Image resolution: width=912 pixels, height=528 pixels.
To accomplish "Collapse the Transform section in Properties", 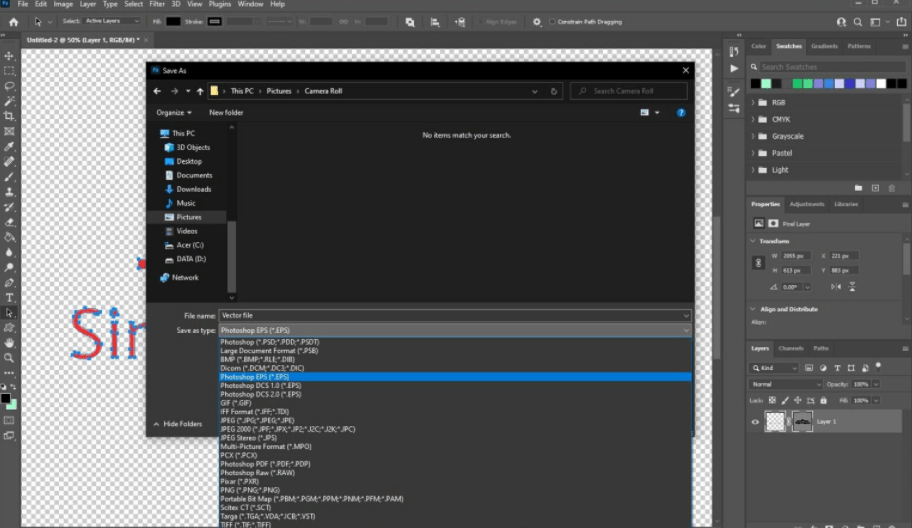I will pyautogui.click(x=753, y=241).
